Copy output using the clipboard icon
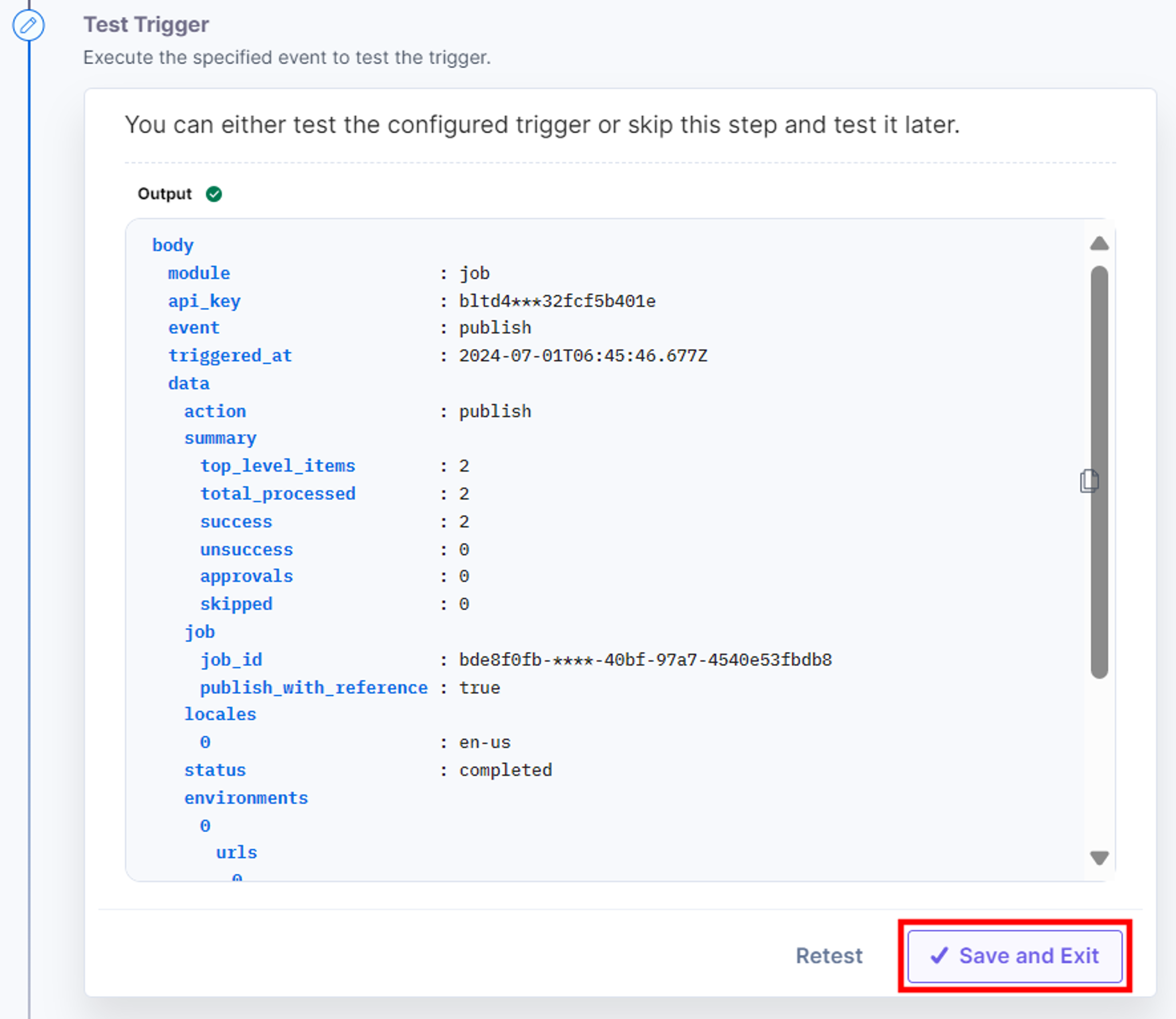This screenshot has height=1019, width=1176. [x=1089, y=481]
